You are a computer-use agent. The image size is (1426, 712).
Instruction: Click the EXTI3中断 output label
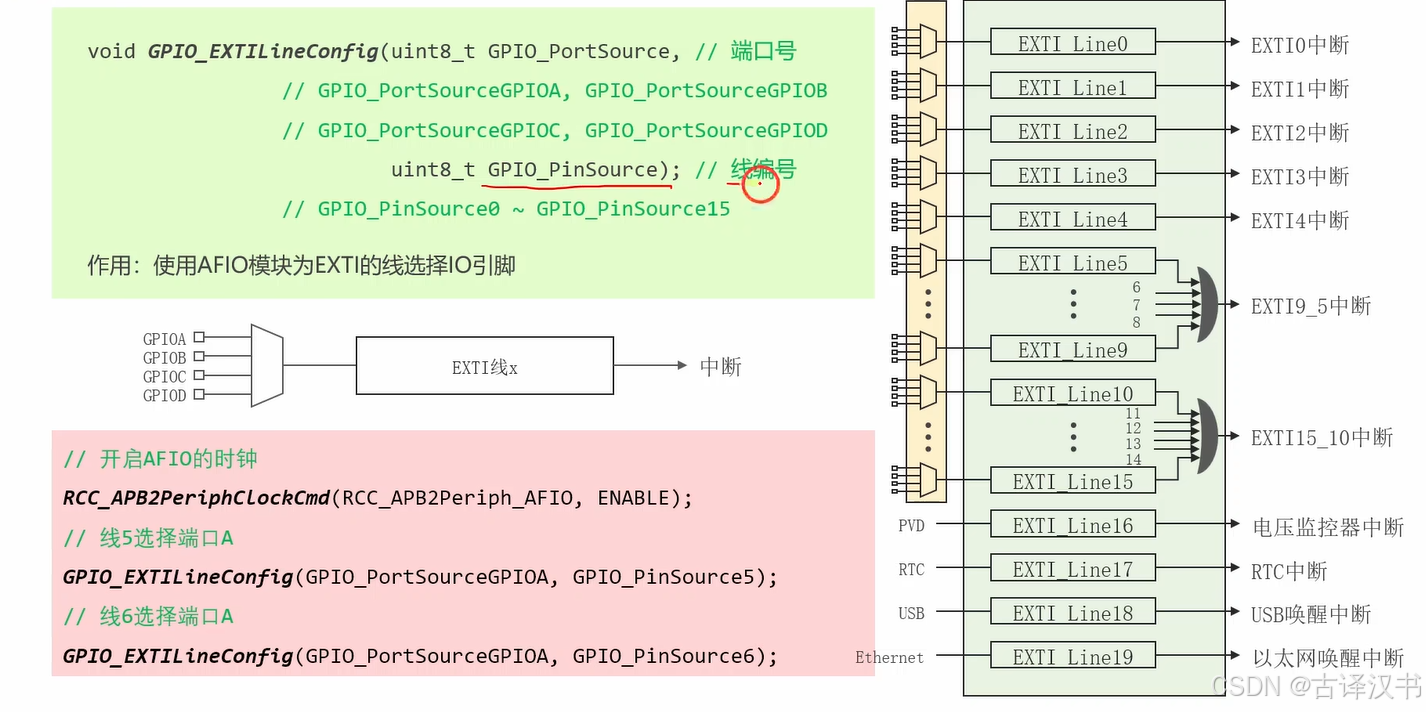pos(1300,176)
